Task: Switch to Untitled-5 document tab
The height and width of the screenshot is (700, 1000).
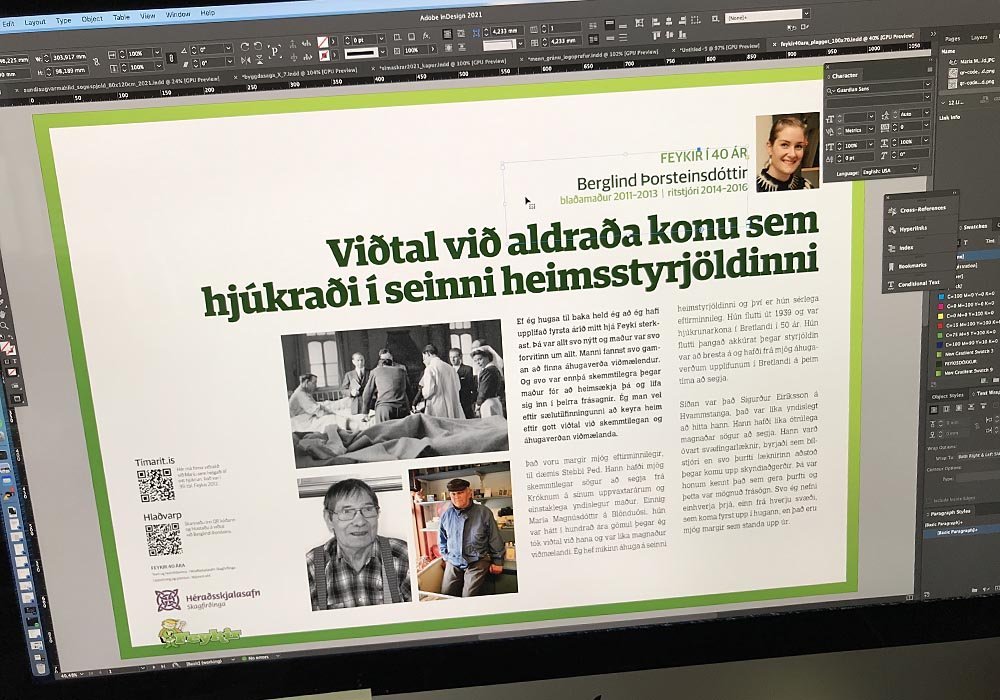Action: coord(719,48)
